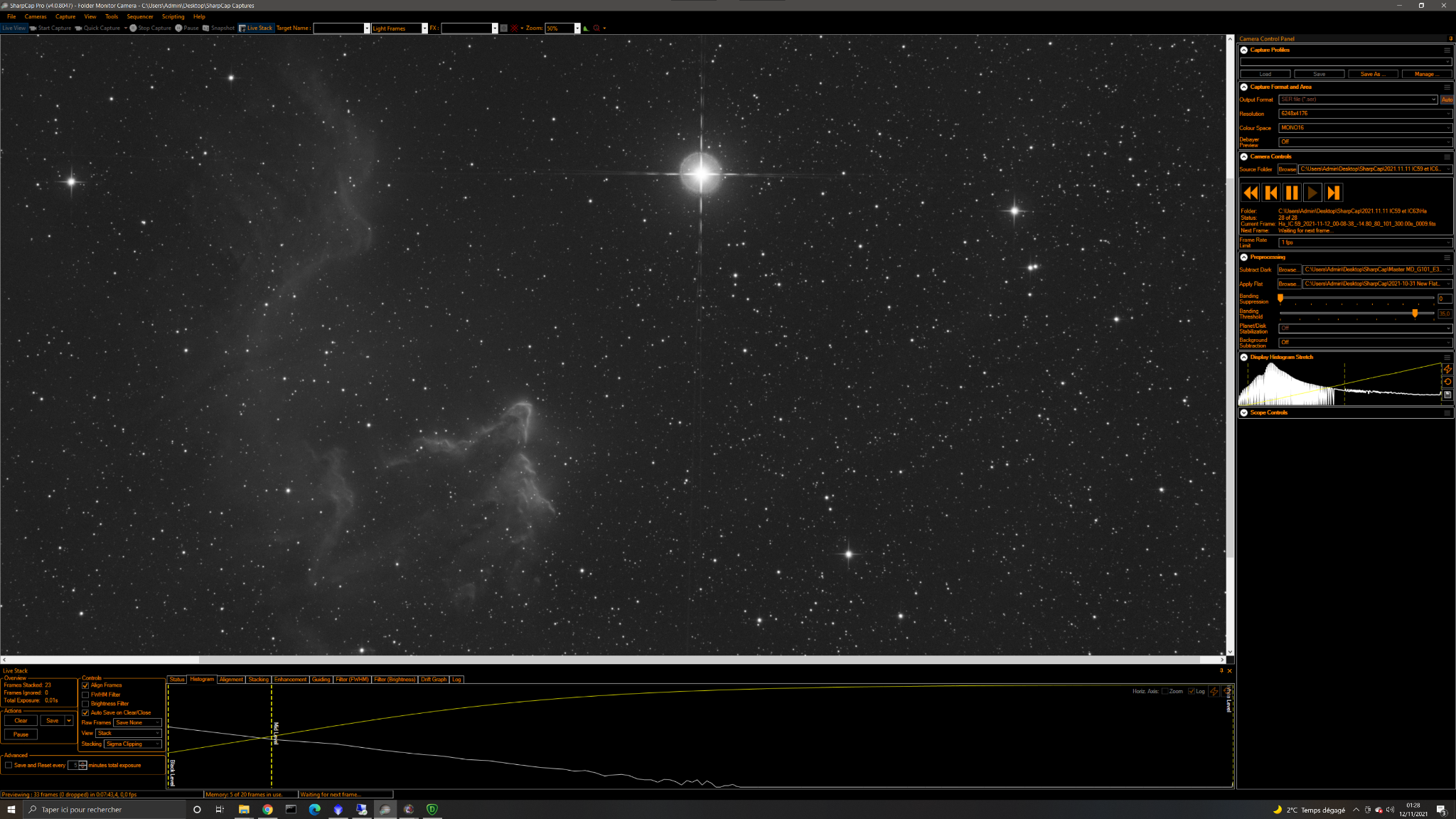This screenshot has width=1456, height=819.
Task: Pin the Live Stack panel
Action: (x=1221, y=670)
